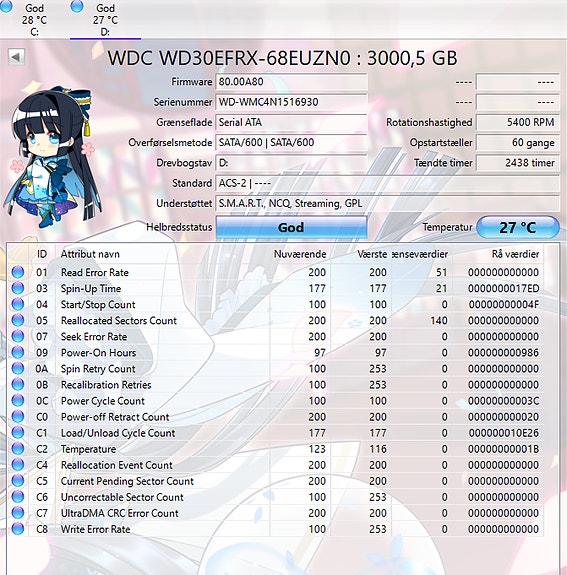Select the UltraDMA CRC Error Count row
The image size is (567, 575).
point(275,513)
